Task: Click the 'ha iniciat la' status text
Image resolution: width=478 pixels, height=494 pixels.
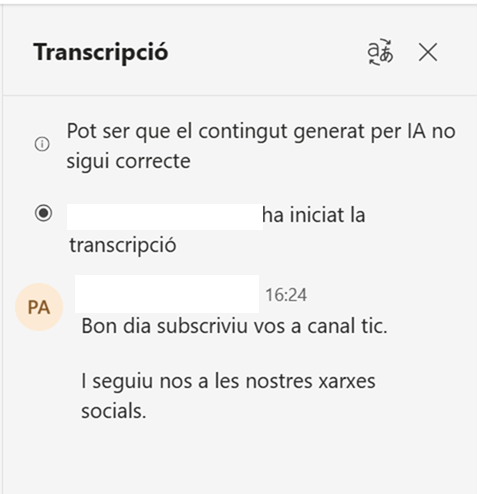Action: click(x=314, y=215)
